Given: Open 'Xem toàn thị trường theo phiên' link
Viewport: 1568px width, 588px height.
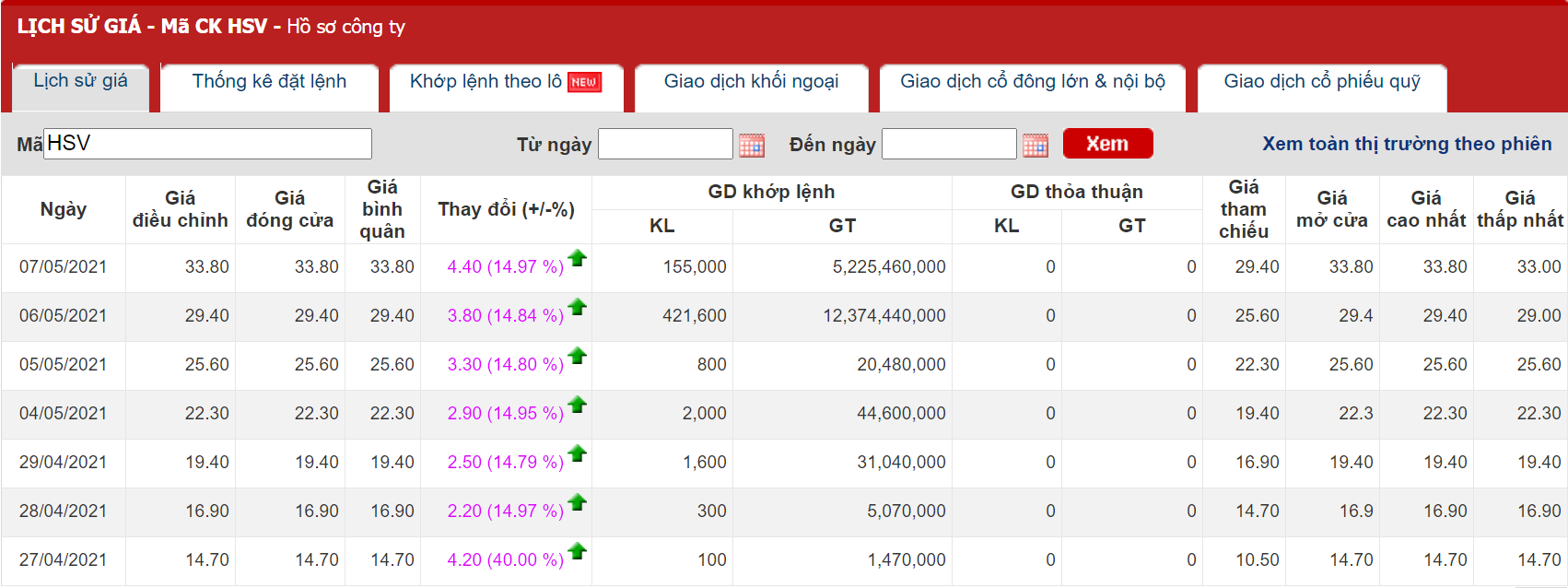Looking at the screenshot, I should 1406,144.
